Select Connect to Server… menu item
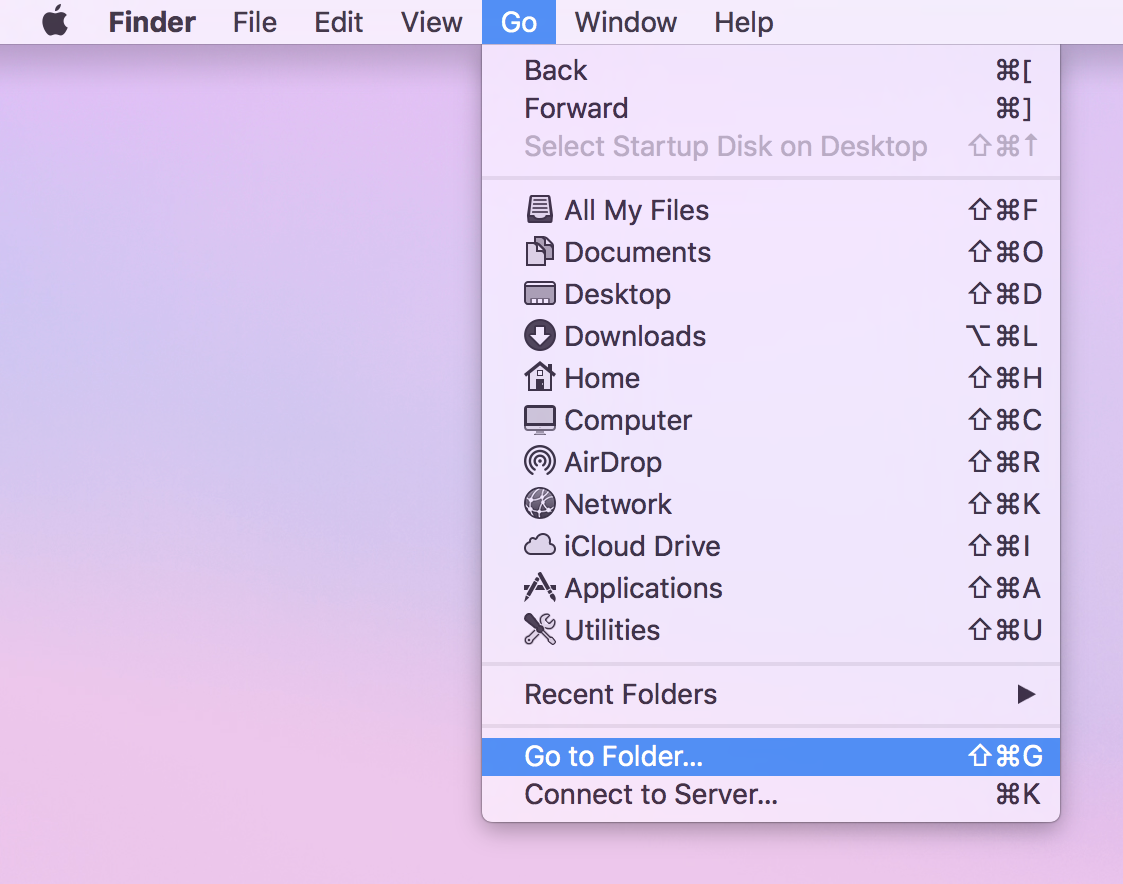Viewport: 1123px width, 884px height. [771, 794]
